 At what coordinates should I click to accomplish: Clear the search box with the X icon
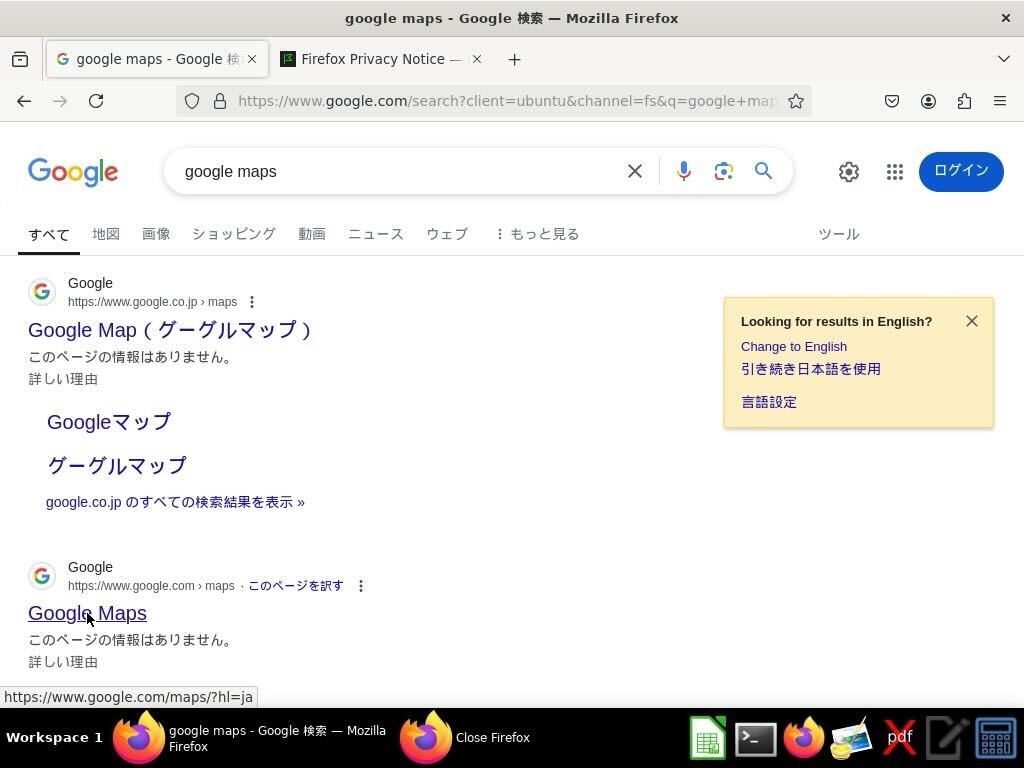click(635, 171)
